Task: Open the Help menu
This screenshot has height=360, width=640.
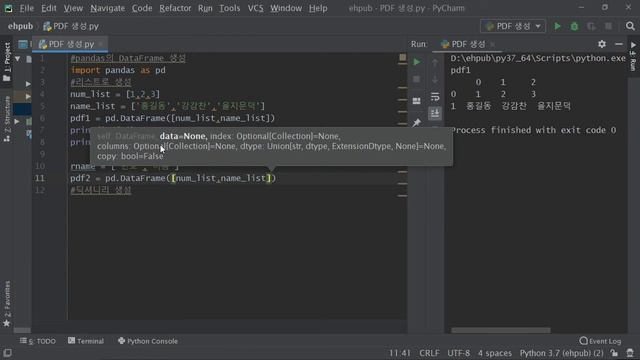Action: point(318,8)
